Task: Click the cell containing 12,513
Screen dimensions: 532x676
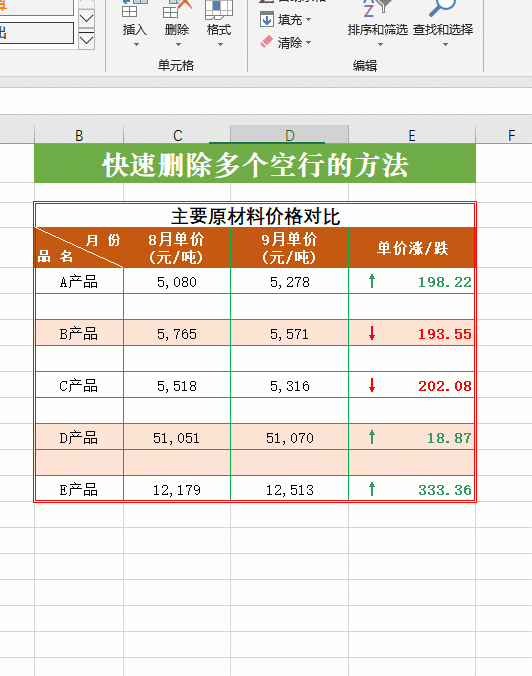Action: [289, 489]
